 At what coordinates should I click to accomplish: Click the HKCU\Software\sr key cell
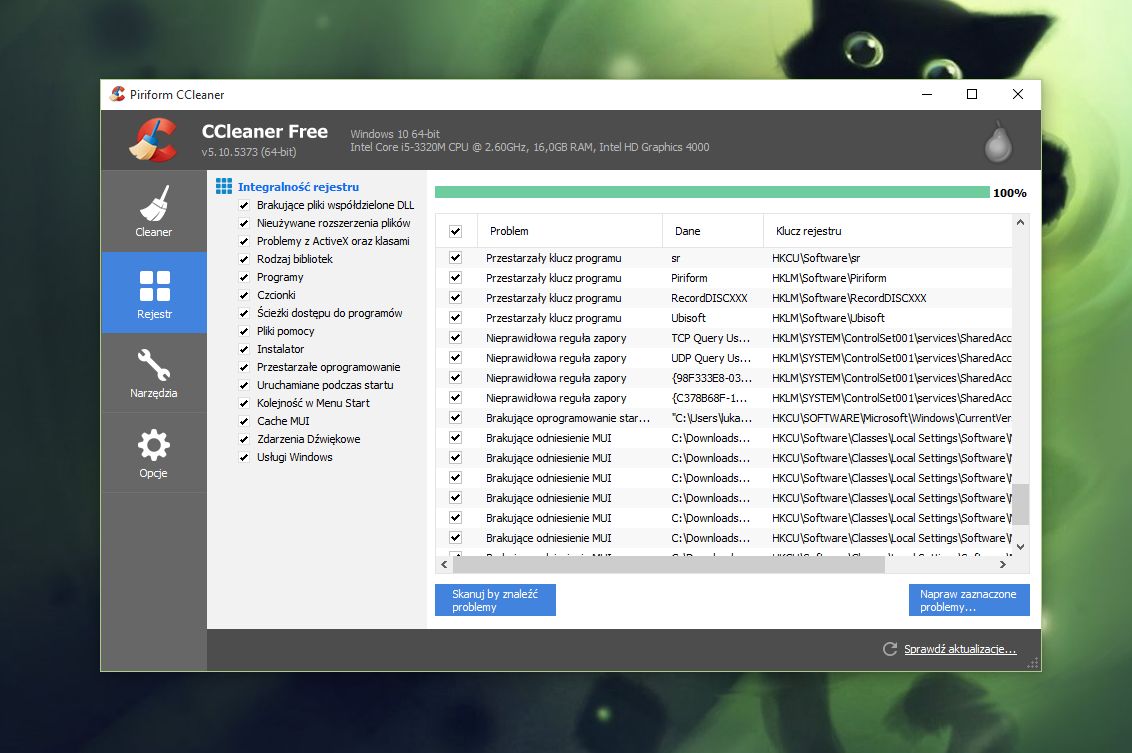click(x=816, y=258)
